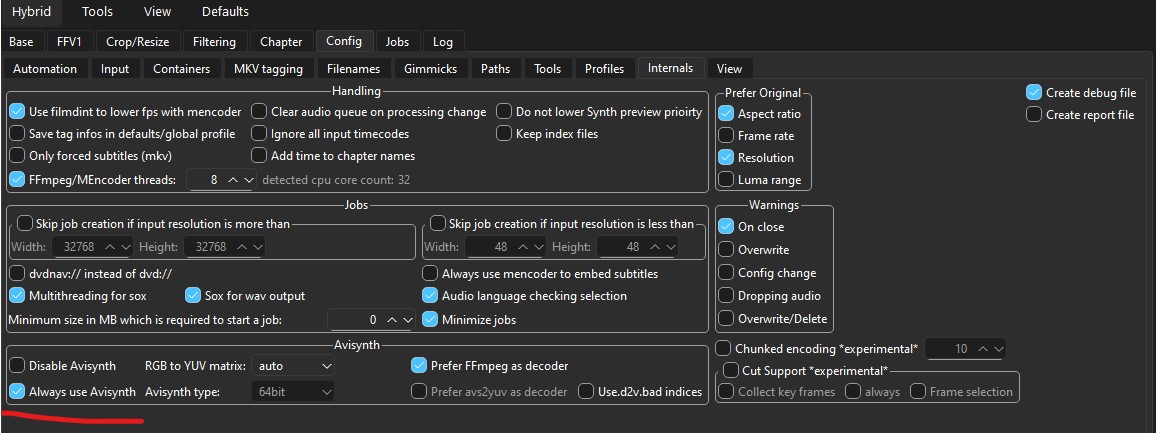Open the Tools menu
This screenshot has height=433, width=1156.
pos(97,12)
